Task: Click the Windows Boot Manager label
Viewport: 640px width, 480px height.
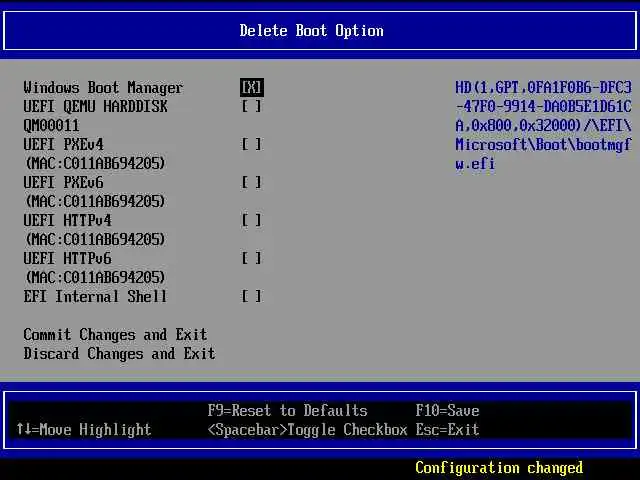Action: pos(103,88)
